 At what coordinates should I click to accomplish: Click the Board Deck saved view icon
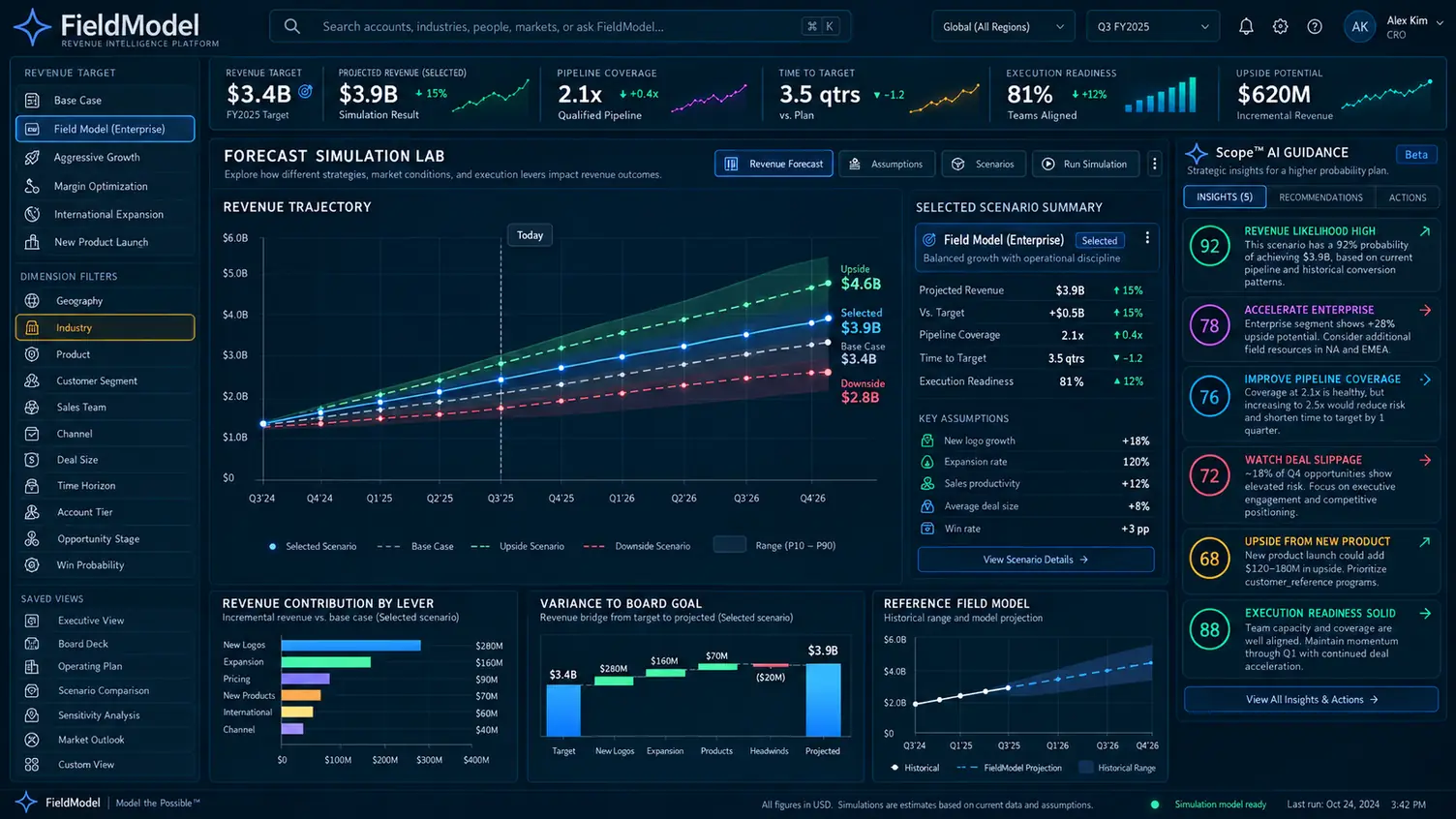point(32,644)
